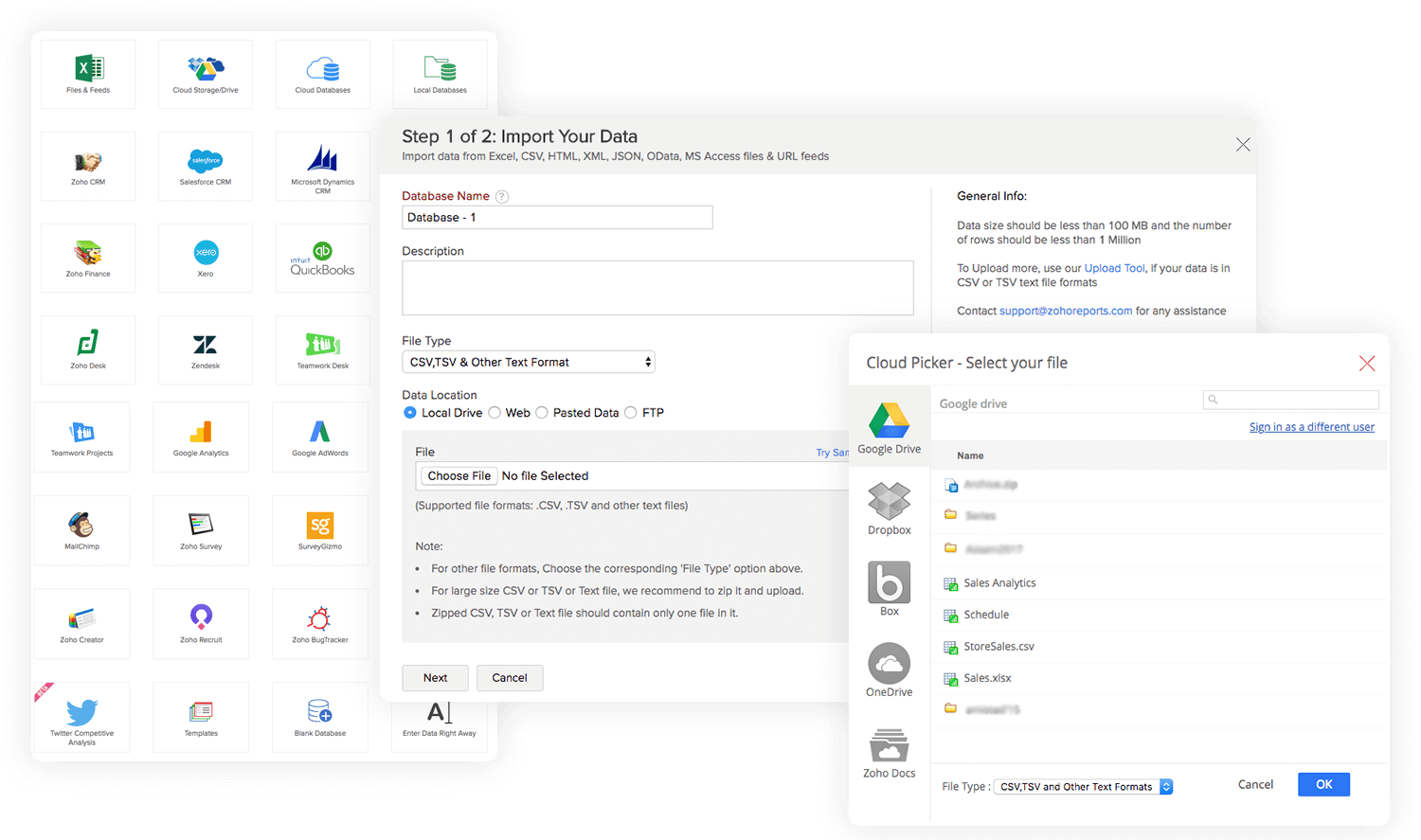Click Sign in as a different user
This screenshot has width=1421, height=840.
tap(1312, 427)
